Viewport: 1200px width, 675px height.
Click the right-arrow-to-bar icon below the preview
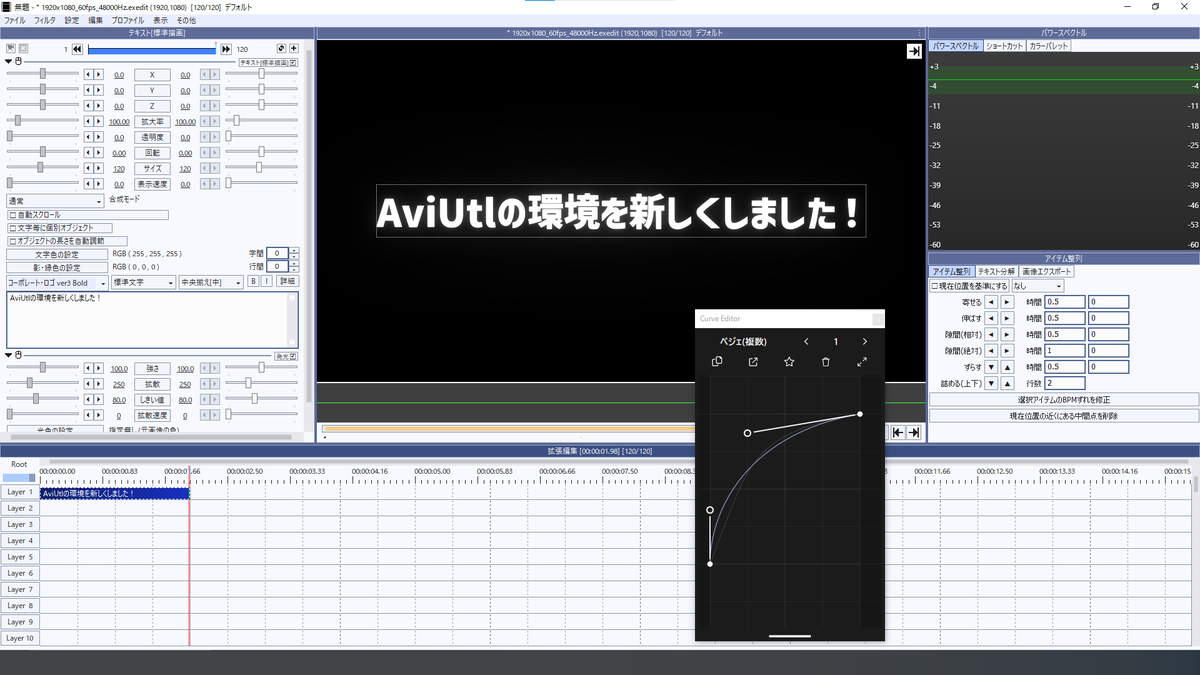(913, 432)
